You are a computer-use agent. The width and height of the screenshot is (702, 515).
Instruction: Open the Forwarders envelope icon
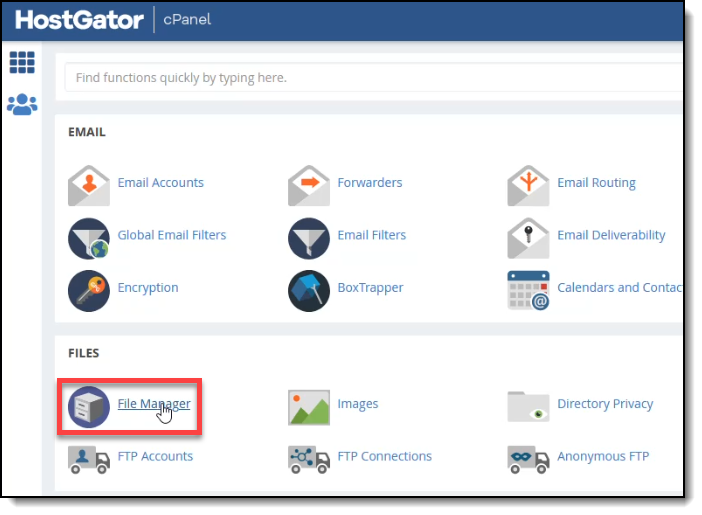click(309, 184)
